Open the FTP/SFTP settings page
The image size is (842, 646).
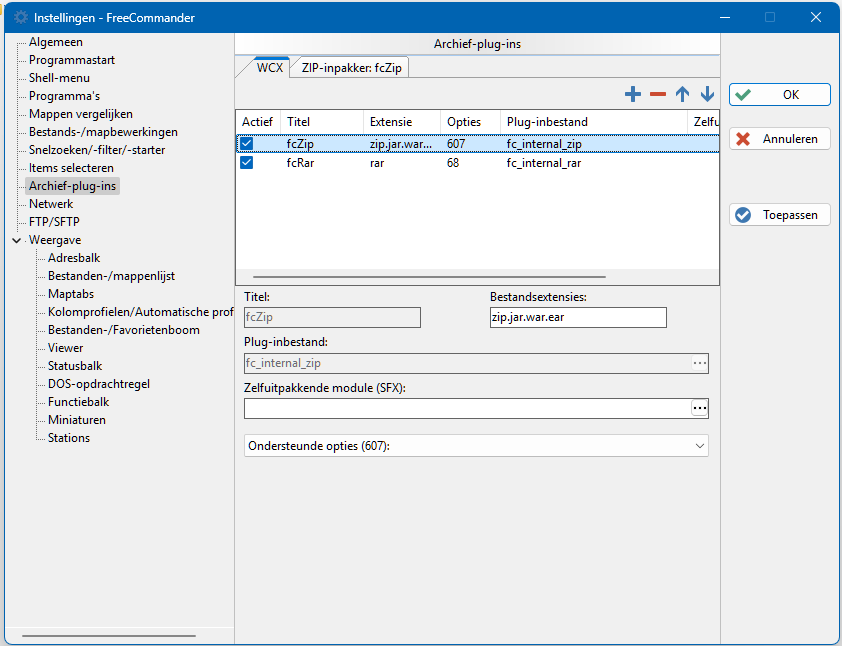[x=54, y=222]
